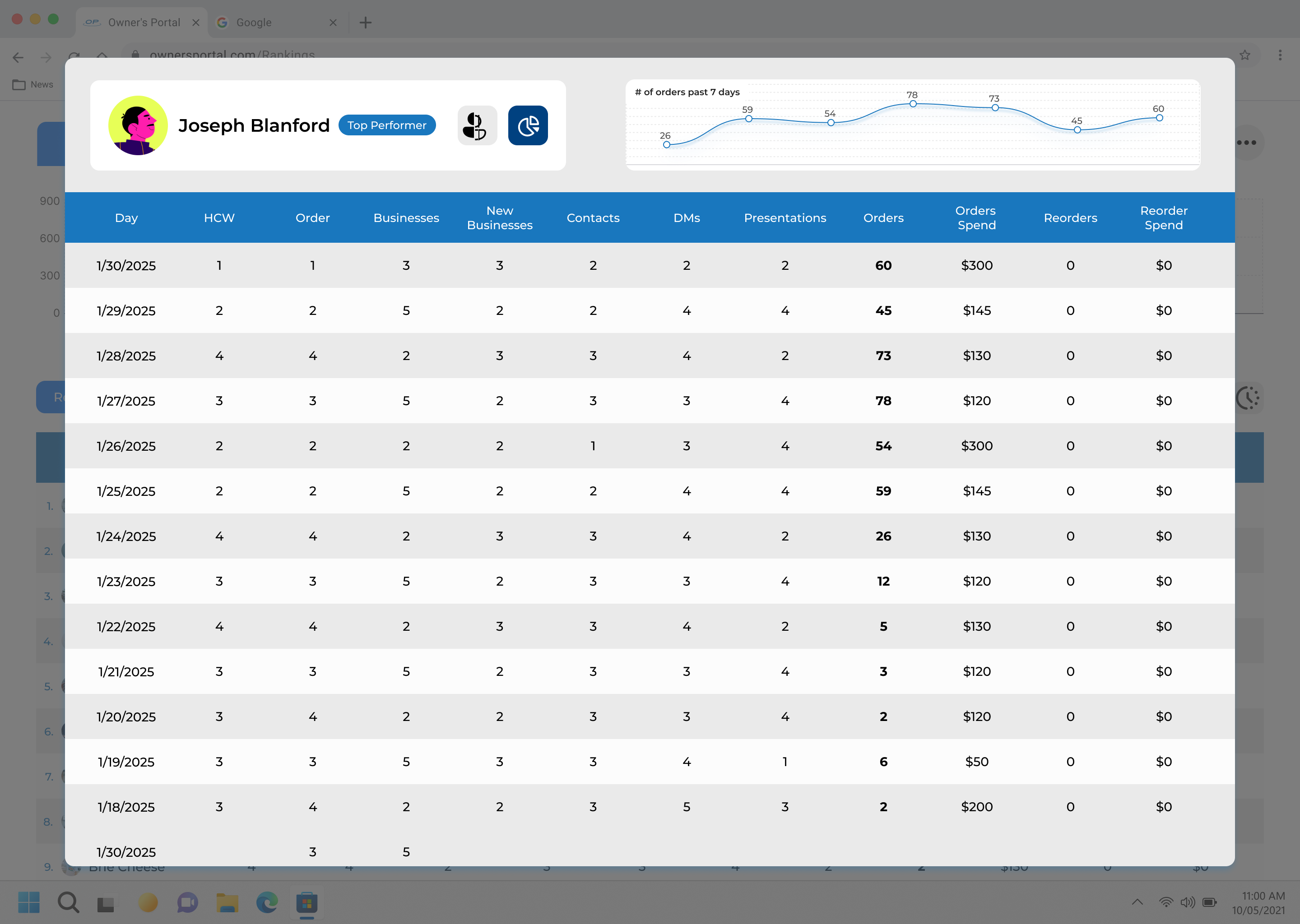Click the 78 data point on chart
The image size is (1300, 924).
click(x=912, y=104)
